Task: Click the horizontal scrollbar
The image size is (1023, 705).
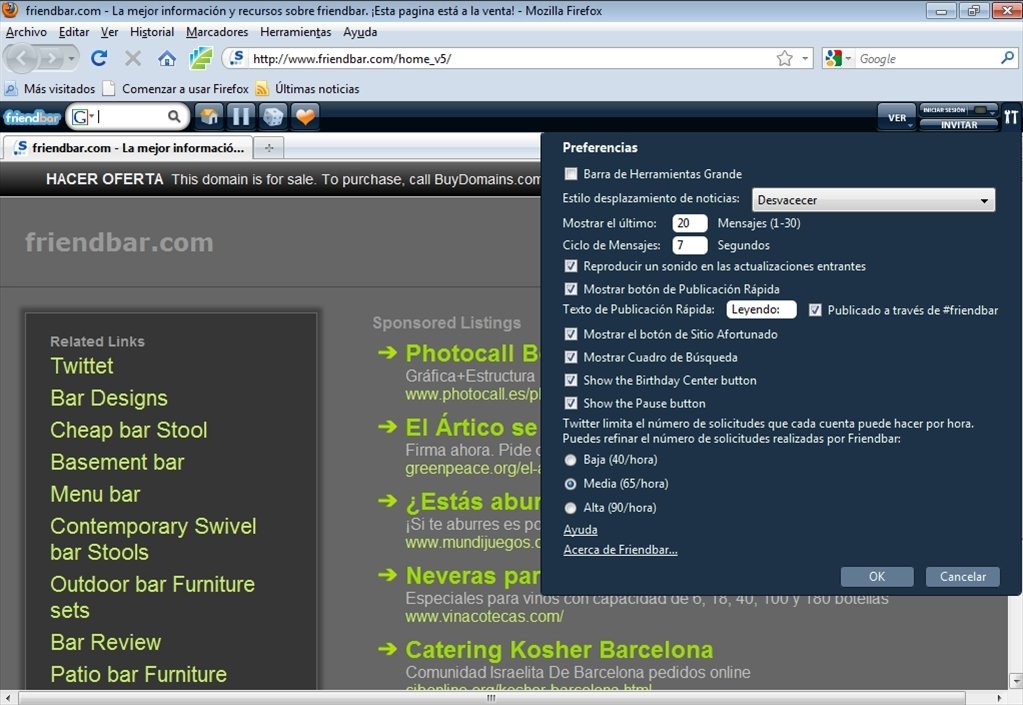Action: [x=491, y=698]
